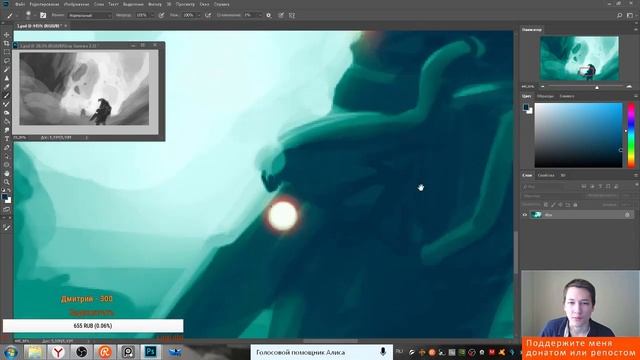This screenshot has width=640, height=360.
Task: Open the Файл menu
Action: [20, 4]
